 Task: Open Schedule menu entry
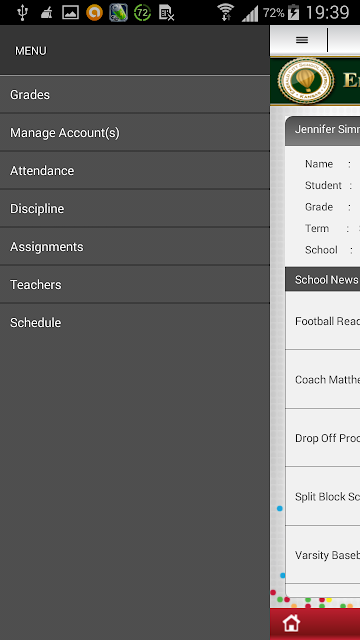(x=135, y=322)
